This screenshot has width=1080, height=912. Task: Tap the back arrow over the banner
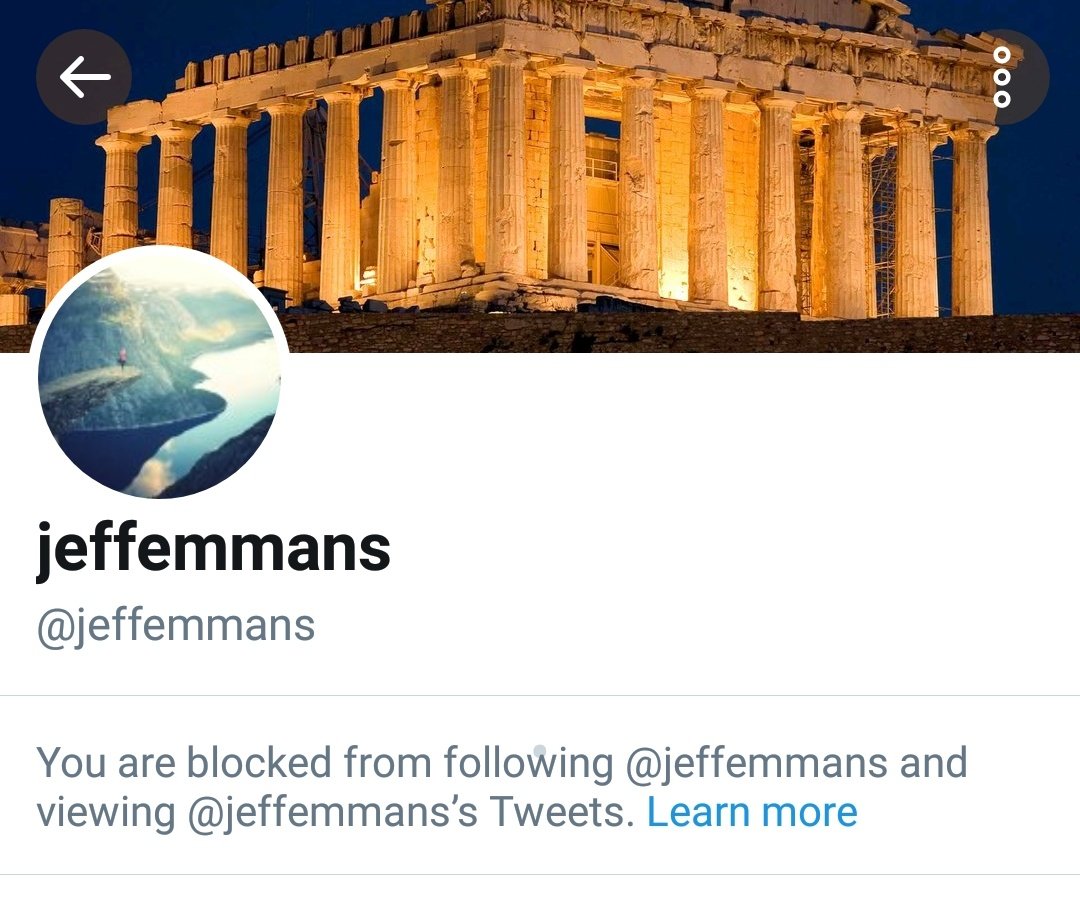tap(84, 76)
